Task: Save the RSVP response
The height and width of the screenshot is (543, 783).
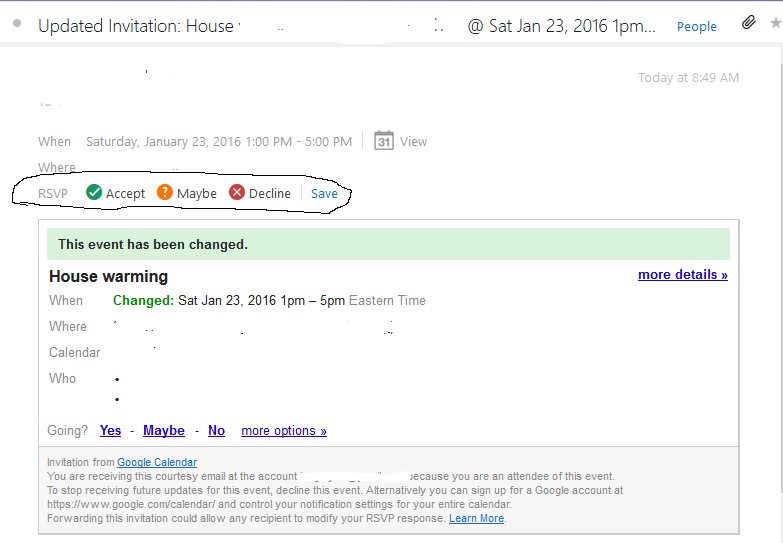Action: [324, 193]
